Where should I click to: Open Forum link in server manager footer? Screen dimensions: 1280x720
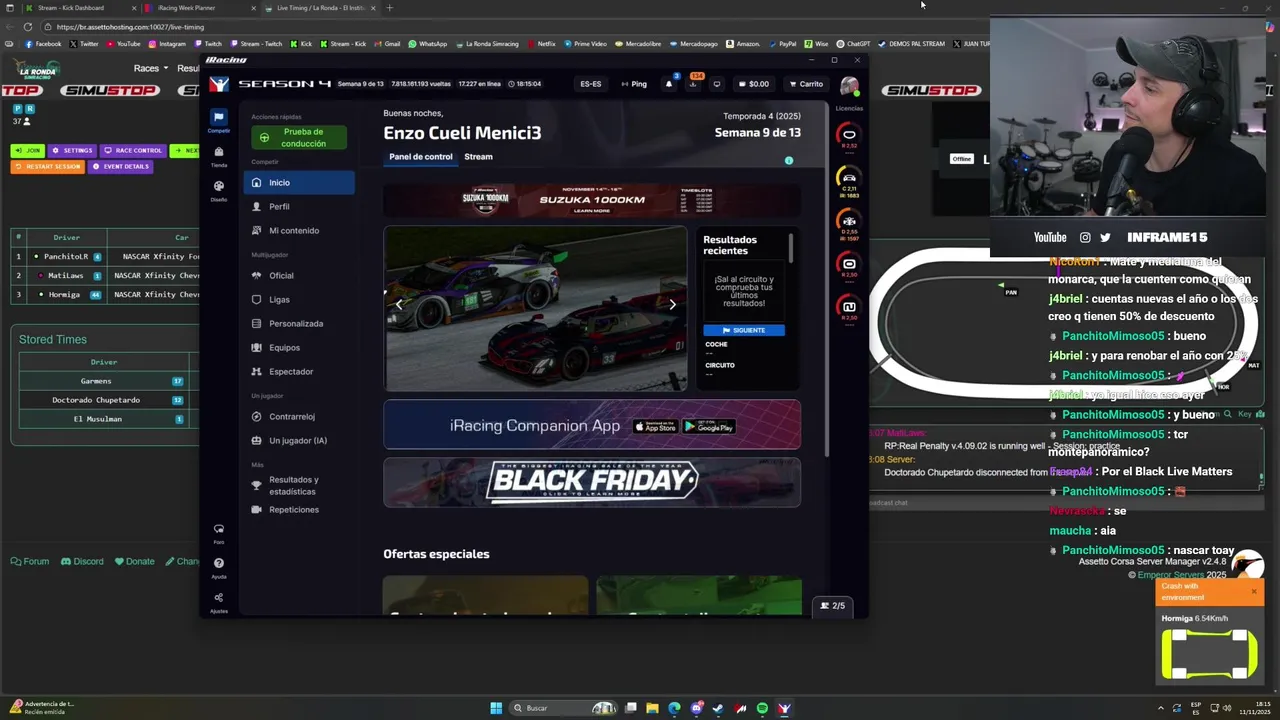[x=30, y=562]
